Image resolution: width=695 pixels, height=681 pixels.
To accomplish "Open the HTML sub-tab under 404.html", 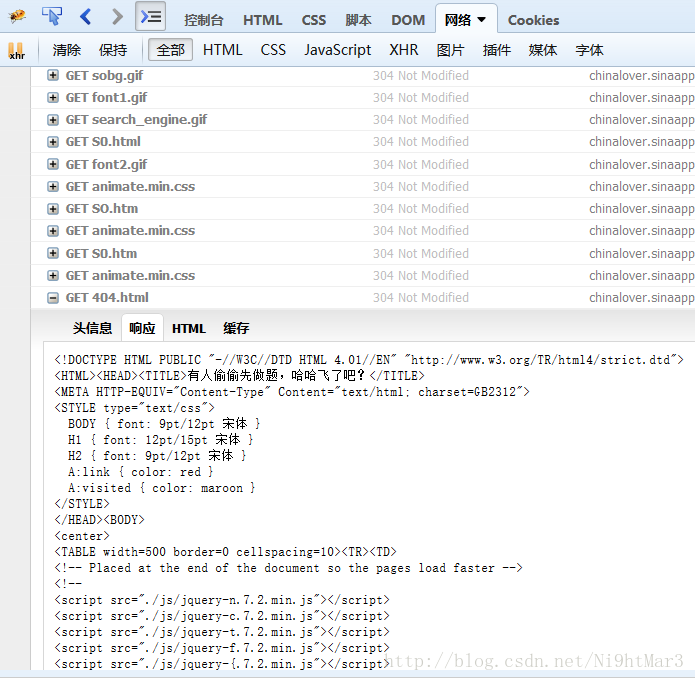I will click(x=189, y=329).
